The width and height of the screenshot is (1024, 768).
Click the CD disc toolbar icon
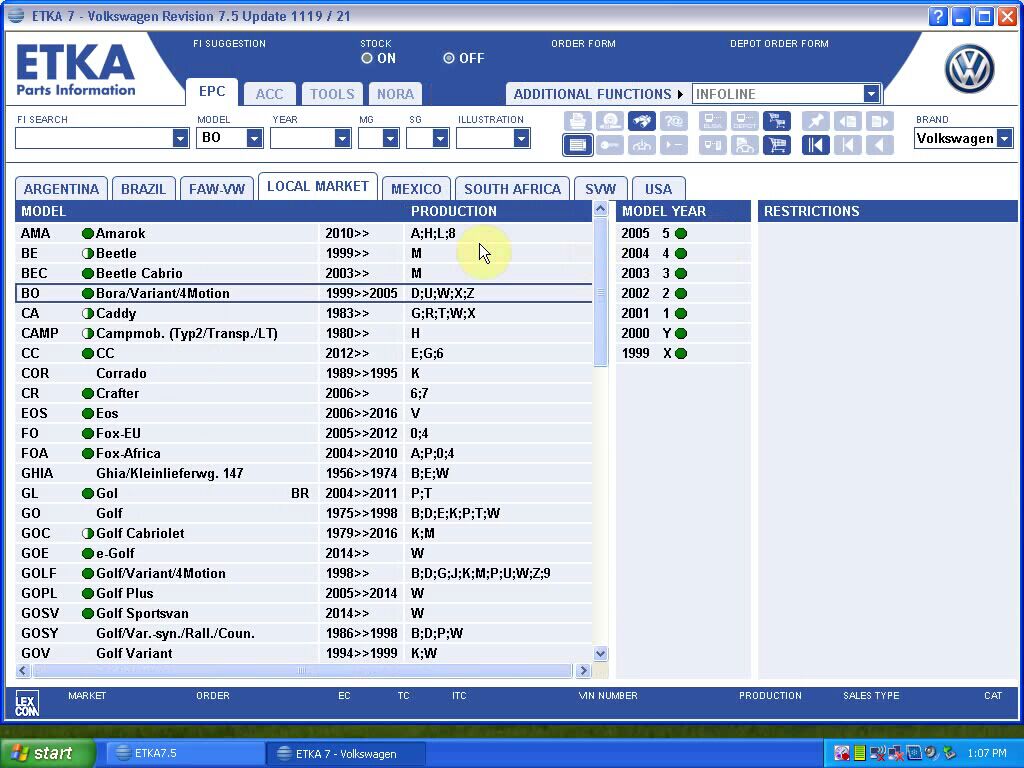coord(610,121)
